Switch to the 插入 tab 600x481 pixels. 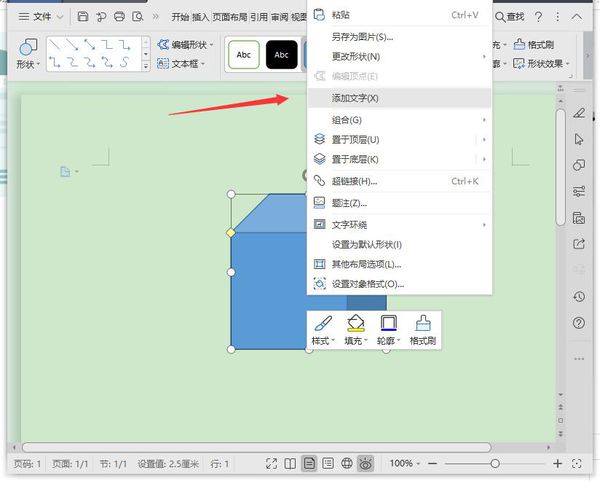[201, 17]
